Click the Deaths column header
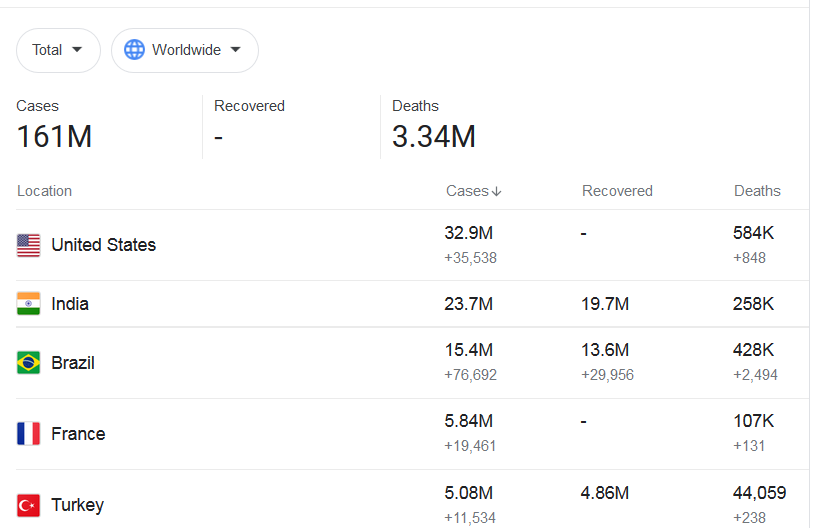The image size is (818, 528). pyautogui.click(x=757, y=191)
